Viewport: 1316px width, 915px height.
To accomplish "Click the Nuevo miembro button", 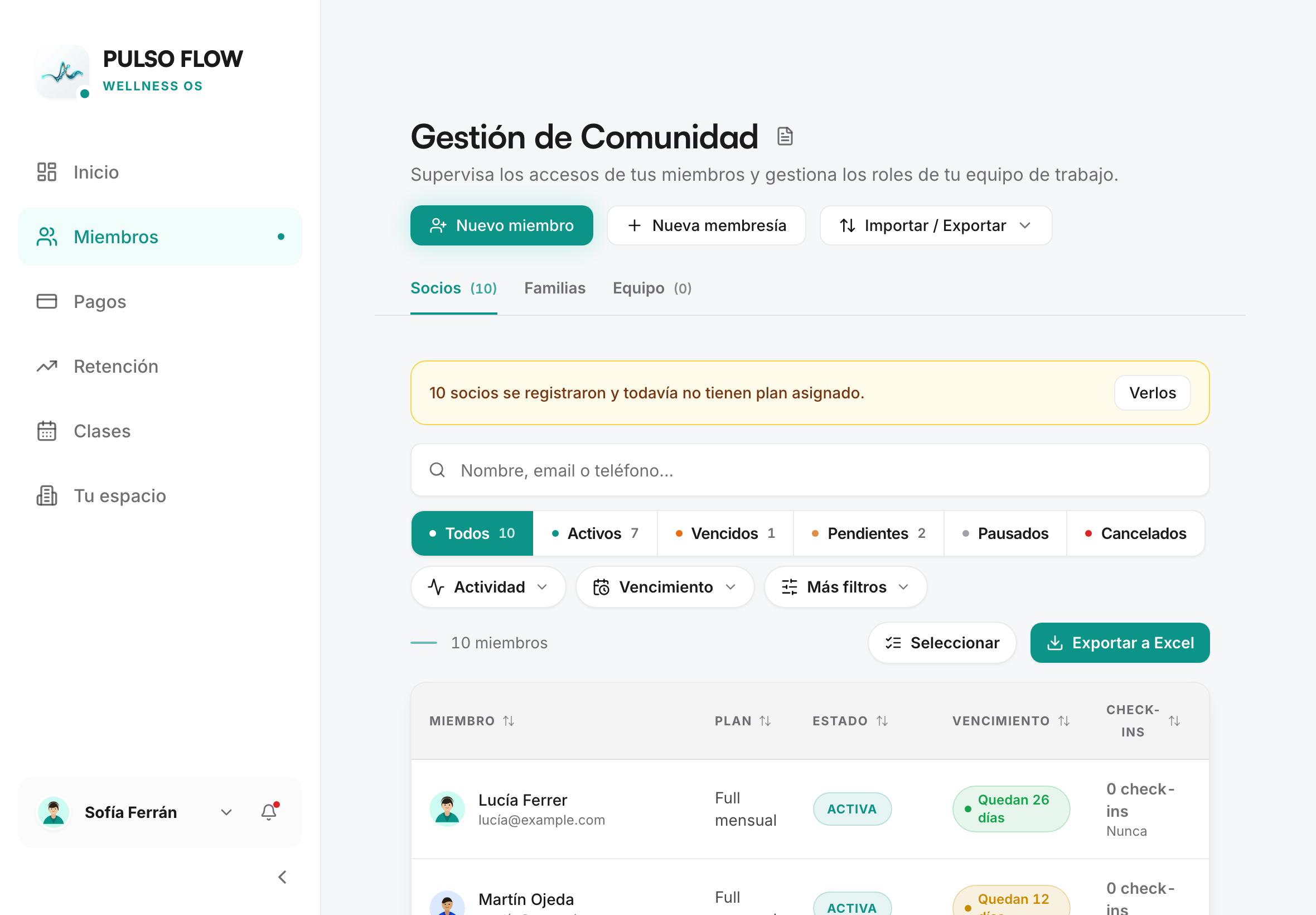I will (501, 225).
